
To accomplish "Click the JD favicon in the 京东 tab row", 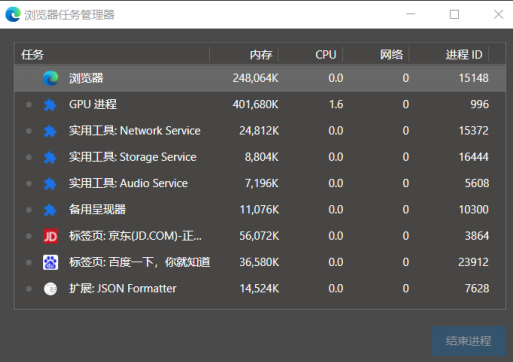I will point(50,236).
